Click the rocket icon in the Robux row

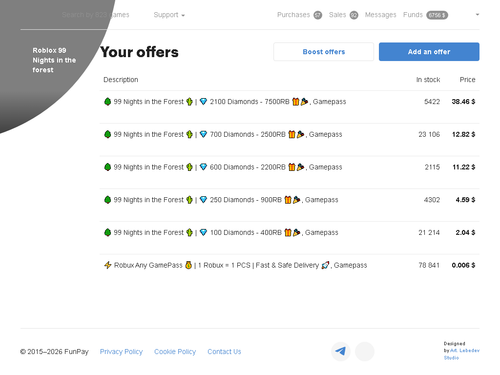click(x=325, y=265)
